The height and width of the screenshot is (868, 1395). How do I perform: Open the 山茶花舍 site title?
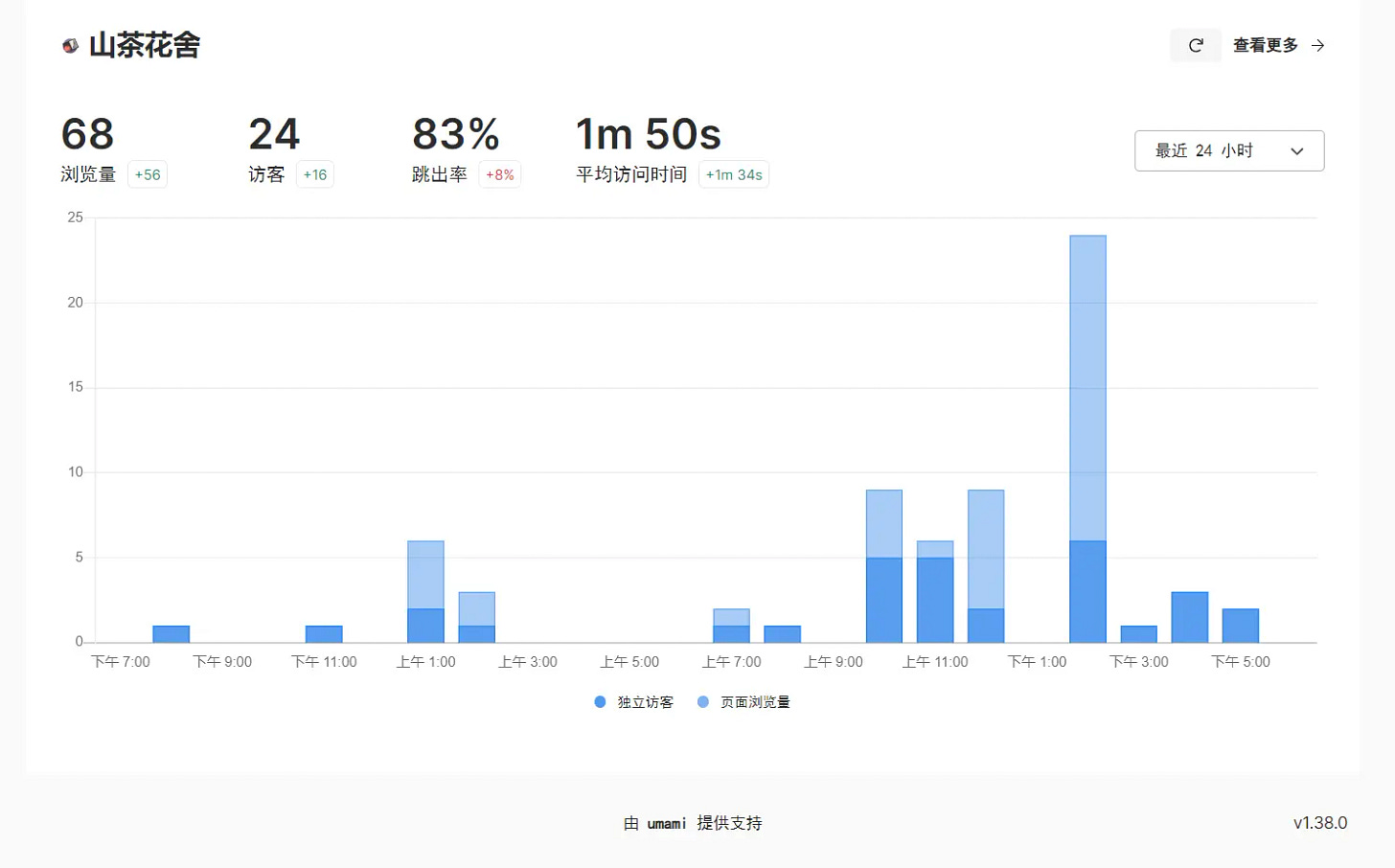point(145,45)
